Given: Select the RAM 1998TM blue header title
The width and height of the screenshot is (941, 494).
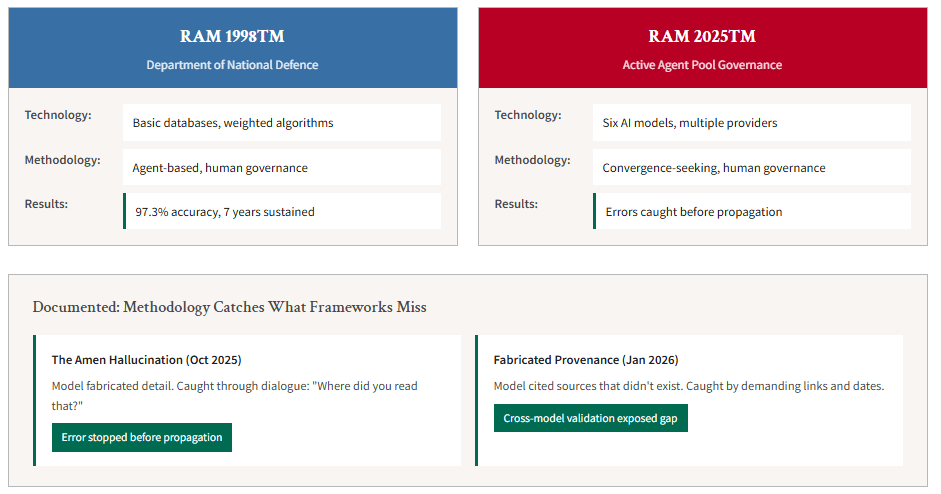Looking at the screenshot, I should (232, 36).
